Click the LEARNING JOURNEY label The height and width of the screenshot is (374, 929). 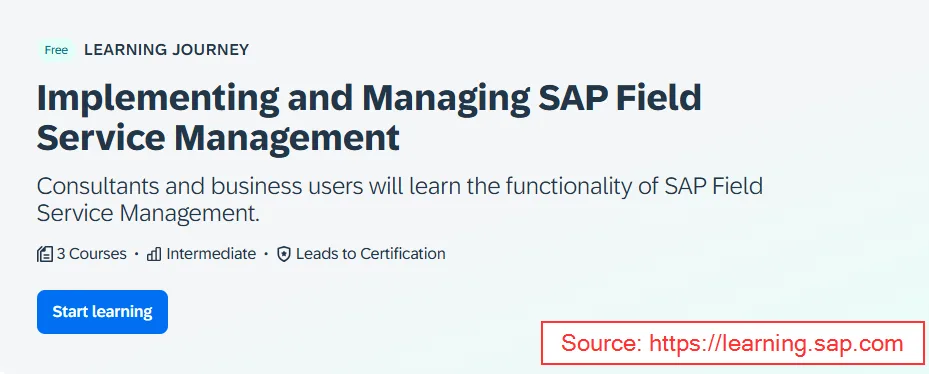click(x=166, y=50)
